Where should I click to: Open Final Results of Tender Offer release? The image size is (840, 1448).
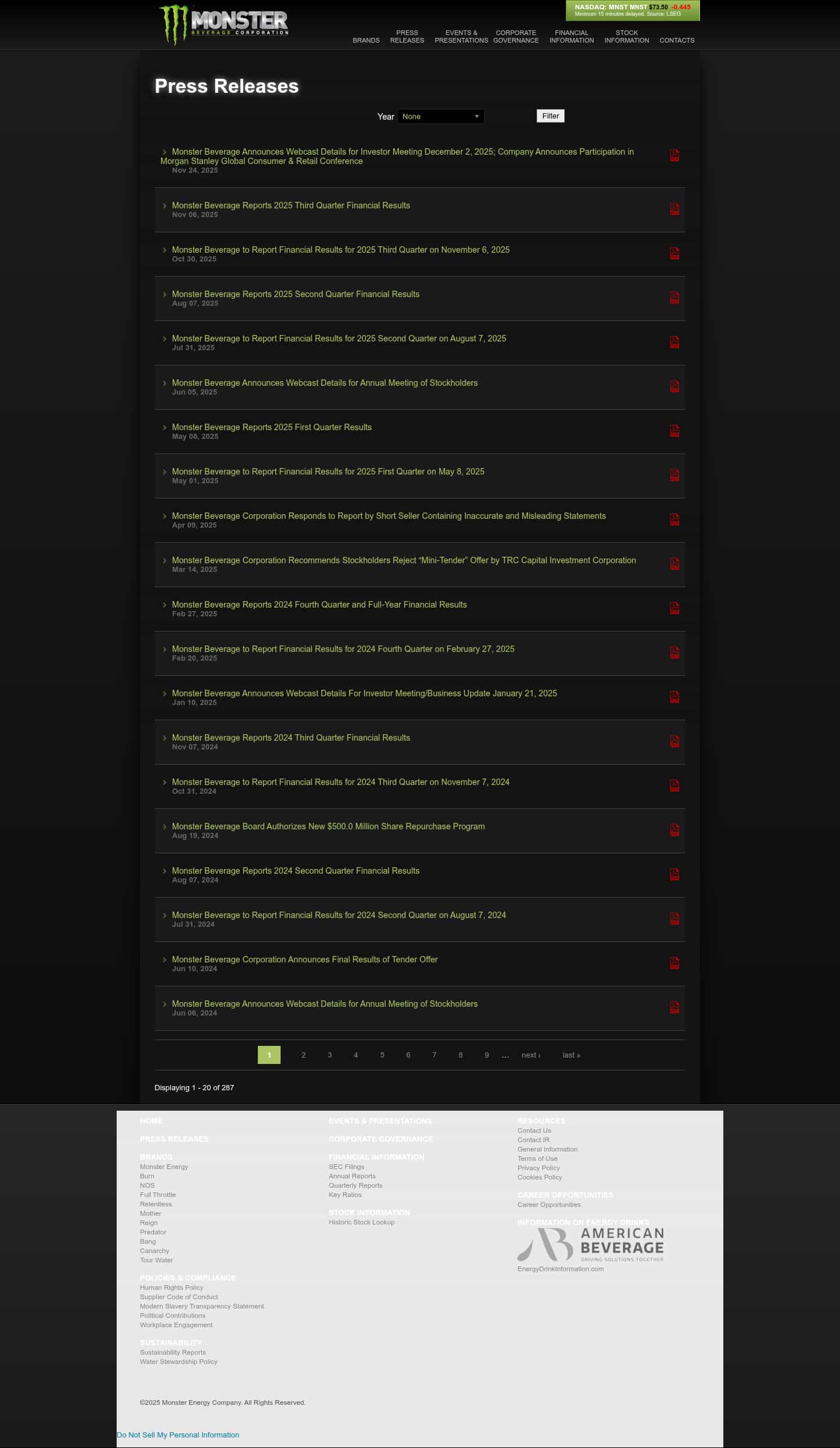(304, 959)
